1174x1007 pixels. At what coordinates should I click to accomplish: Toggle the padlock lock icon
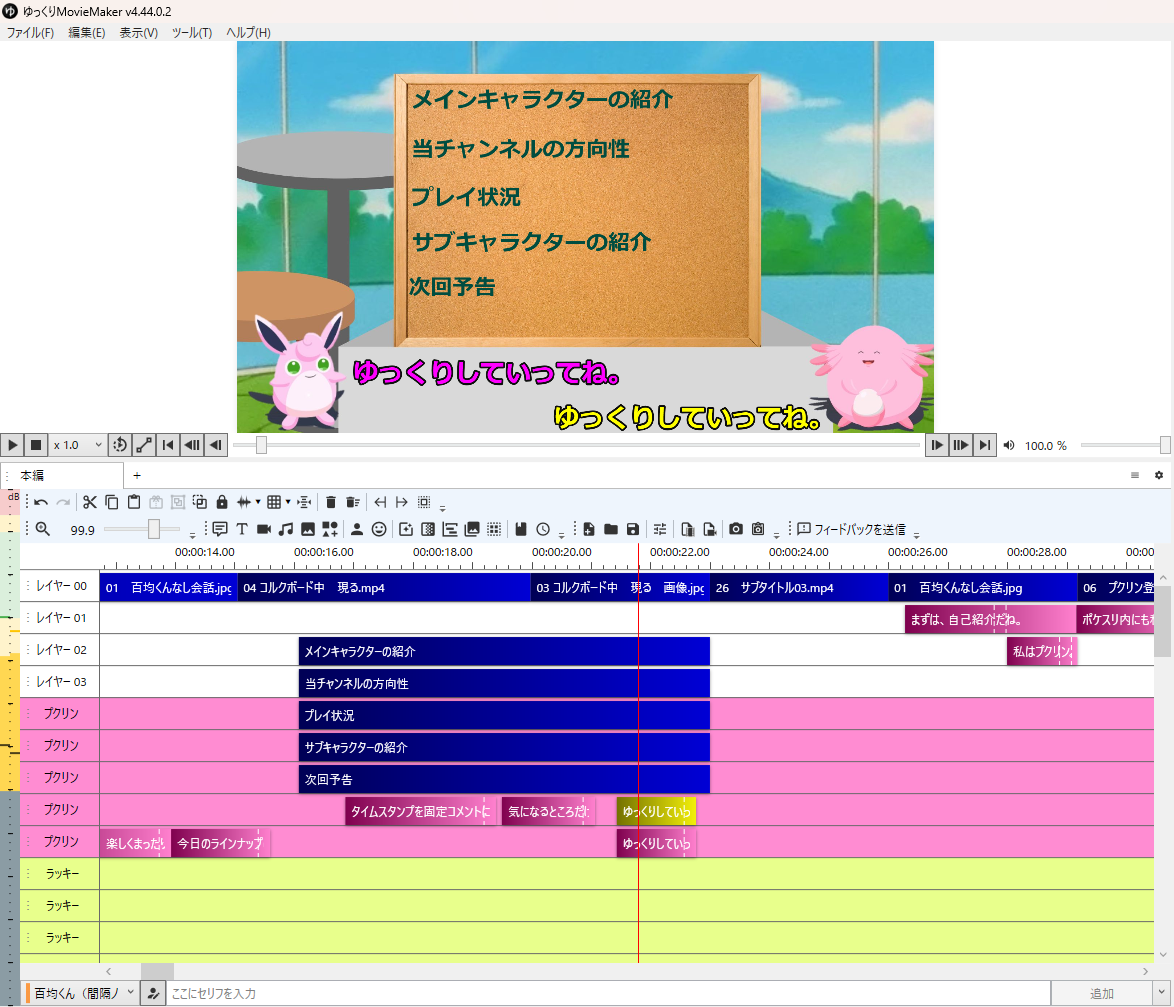tap(222, 502)
